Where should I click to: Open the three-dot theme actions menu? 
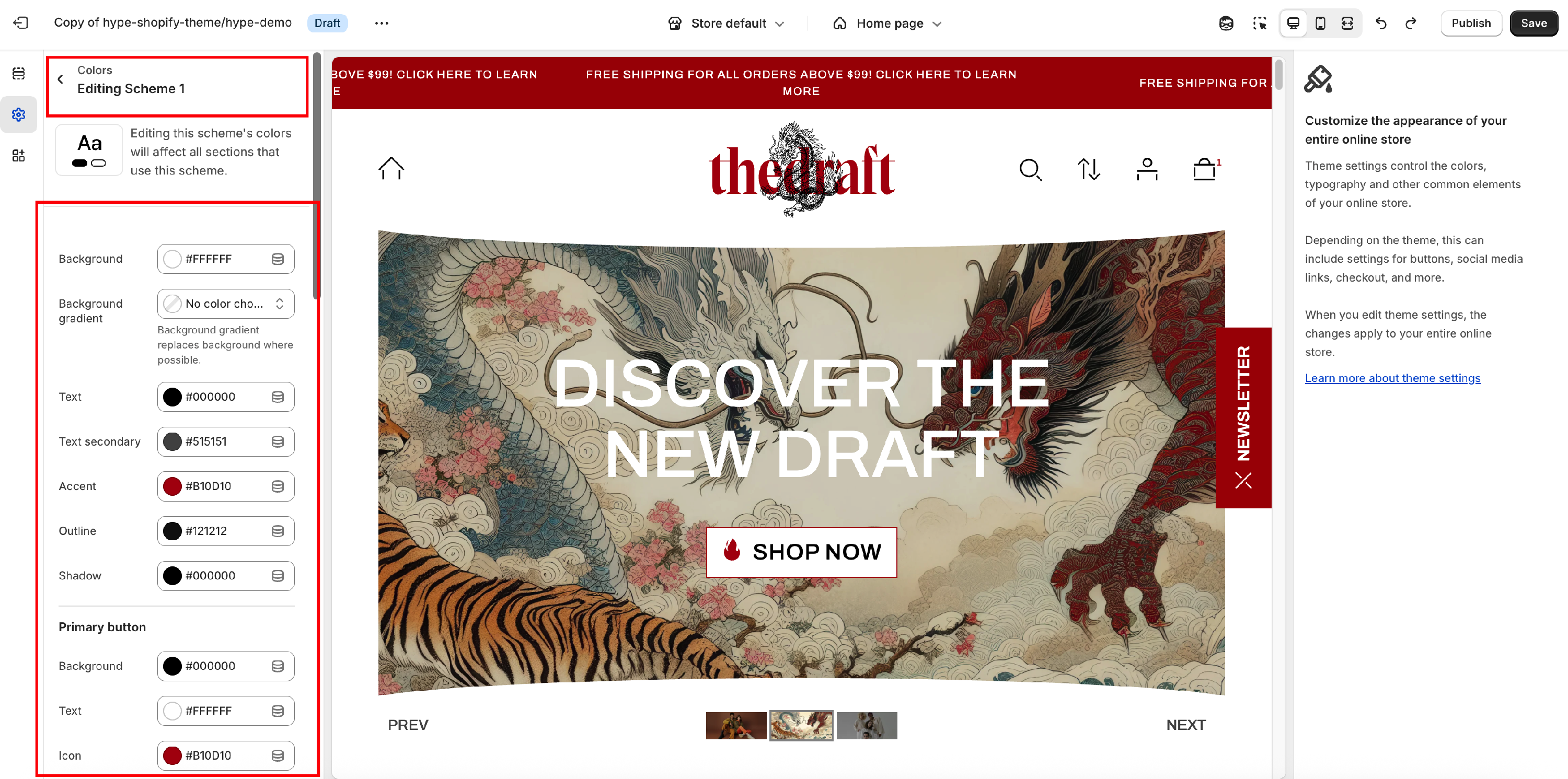[381, 23]
